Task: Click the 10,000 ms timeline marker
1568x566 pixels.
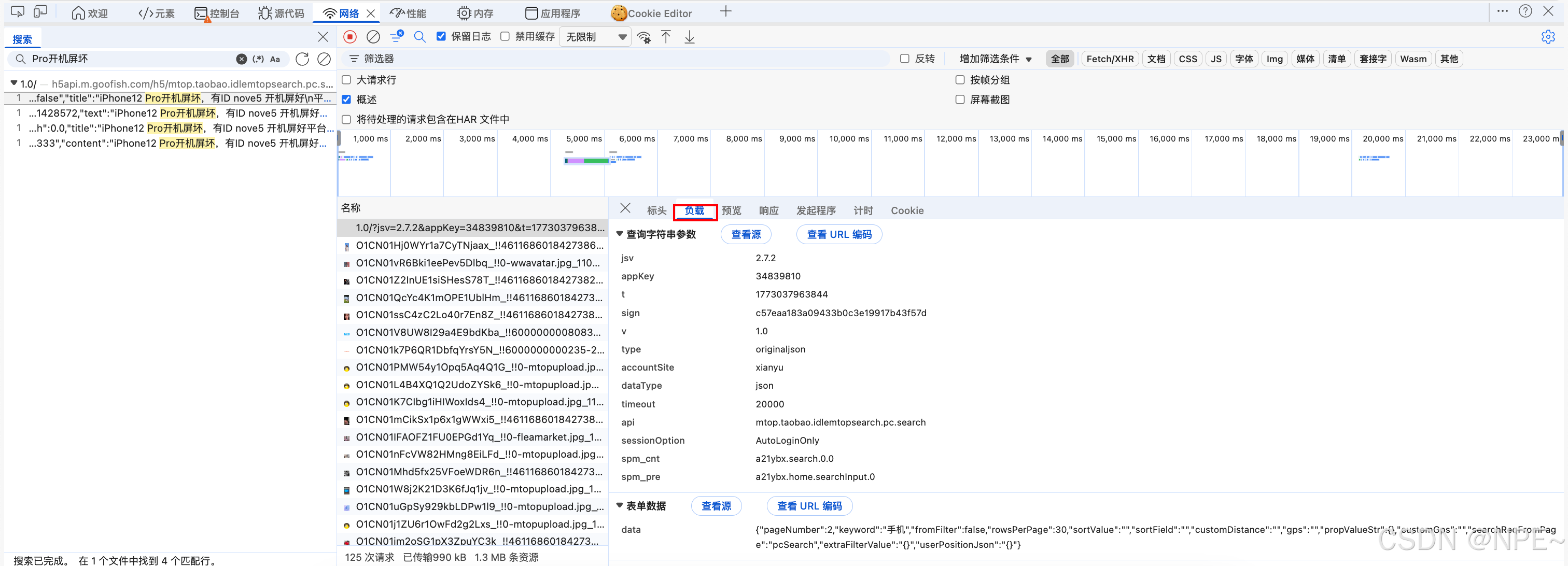Action: (x=848, y=139)
